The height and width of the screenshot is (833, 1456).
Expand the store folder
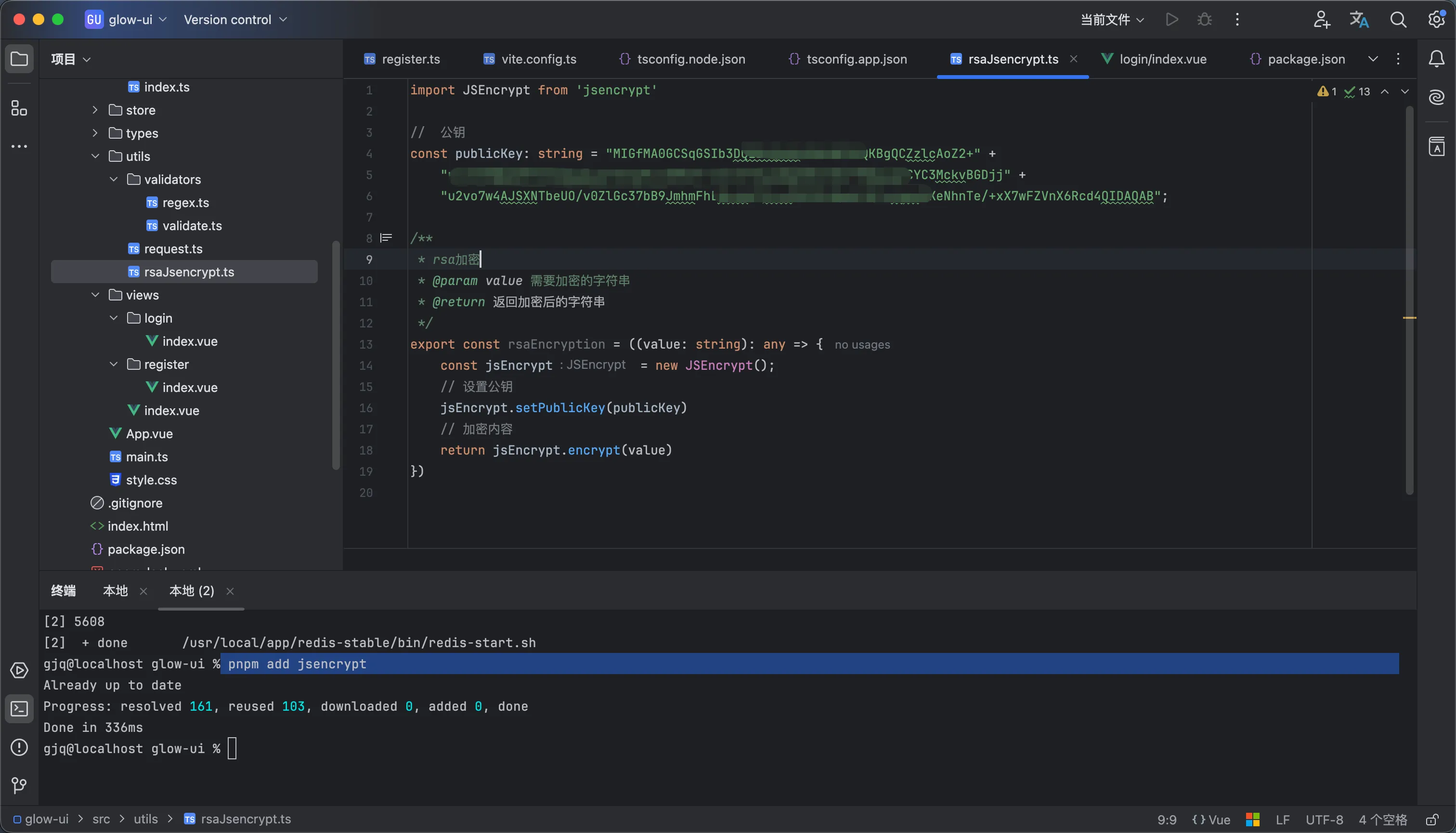click(95, 110)
